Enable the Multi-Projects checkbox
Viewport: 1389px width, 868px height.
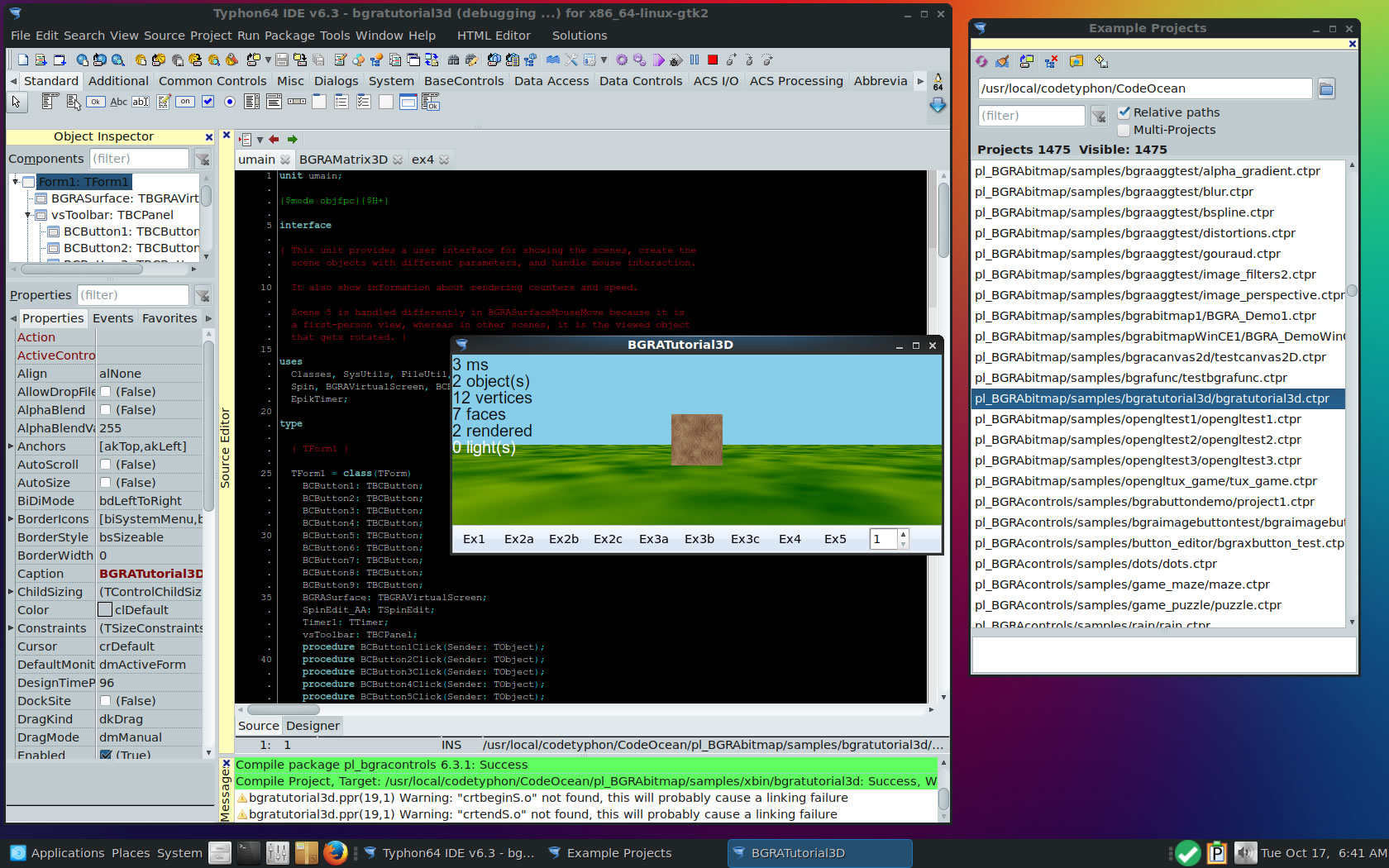[x=1124, y=130]
